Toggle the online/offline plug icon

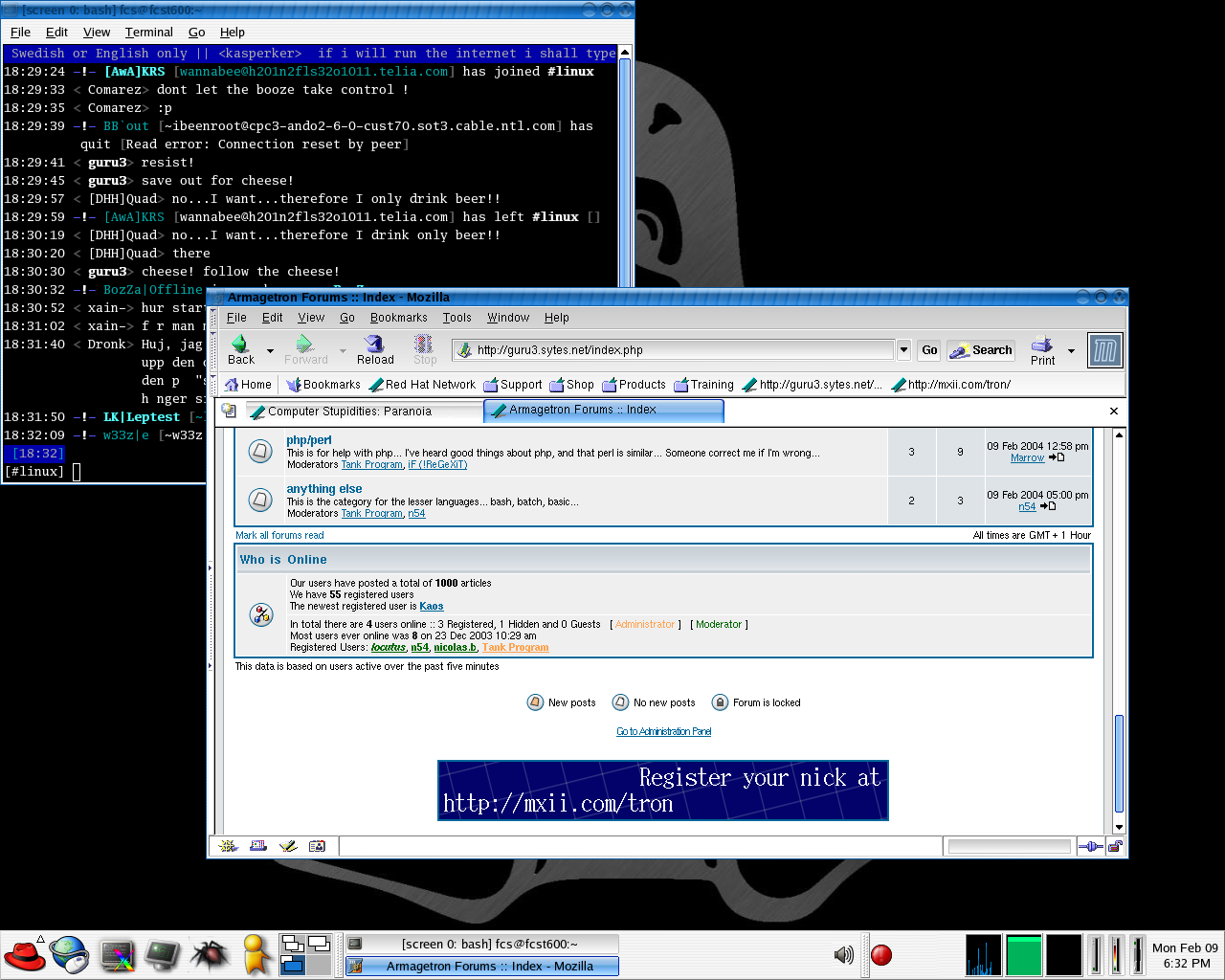(1090, 846)
